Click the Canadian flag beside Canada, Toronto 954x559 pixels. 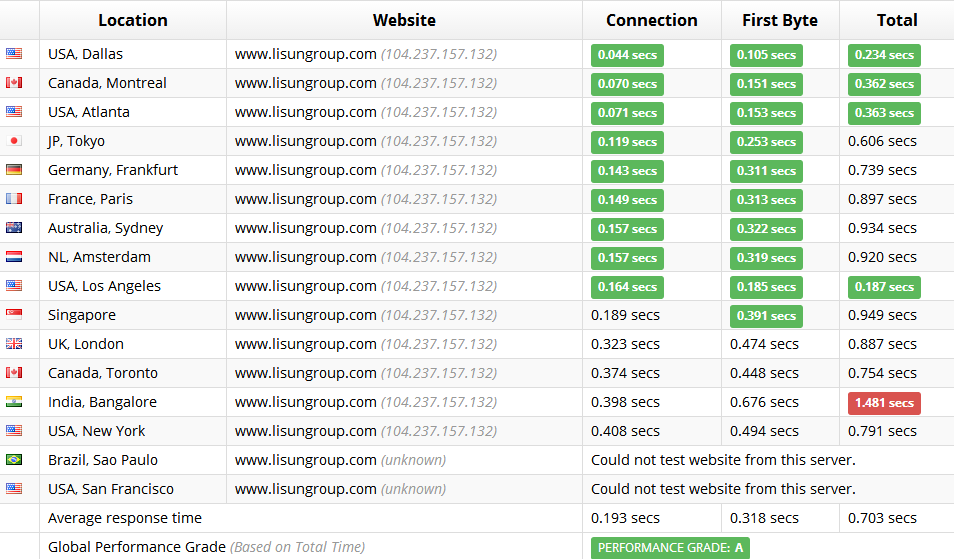point(14,373)
